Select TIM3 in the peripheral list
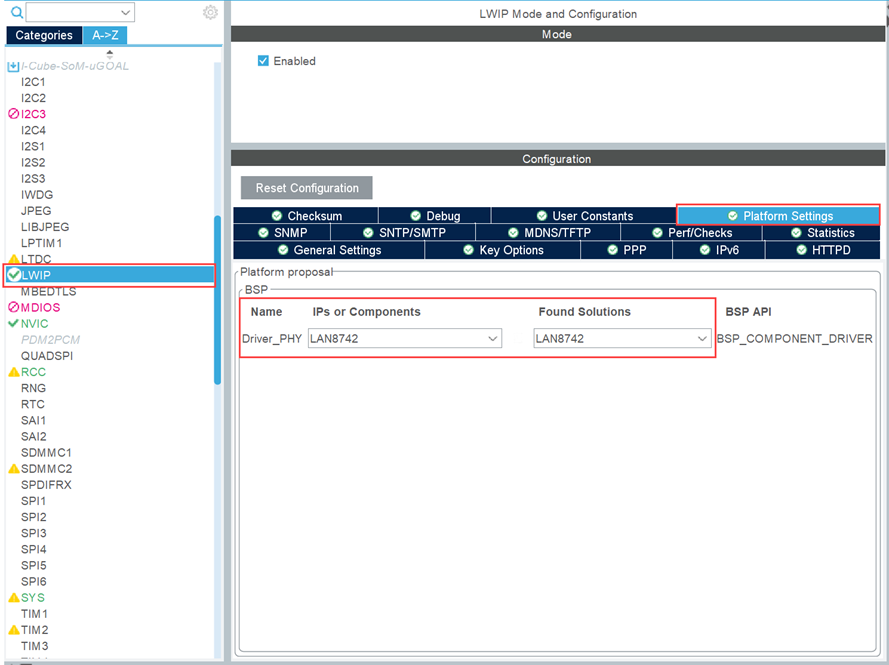Viewport: 889px width, 665px height. 34,646
